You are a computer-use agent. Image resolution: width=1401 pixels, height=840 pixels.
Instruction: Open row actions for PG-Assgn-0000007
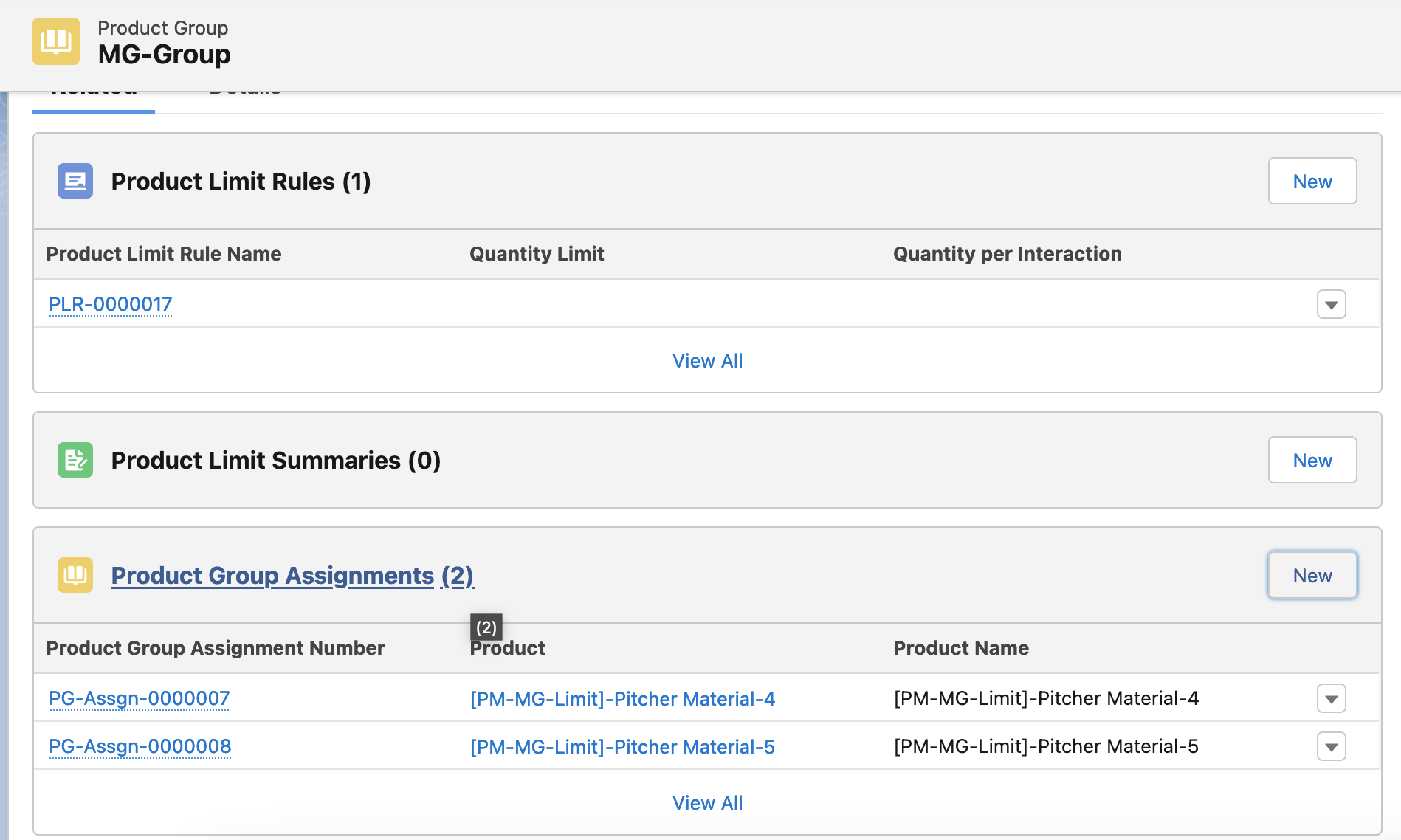click(x=1331, y=698)
